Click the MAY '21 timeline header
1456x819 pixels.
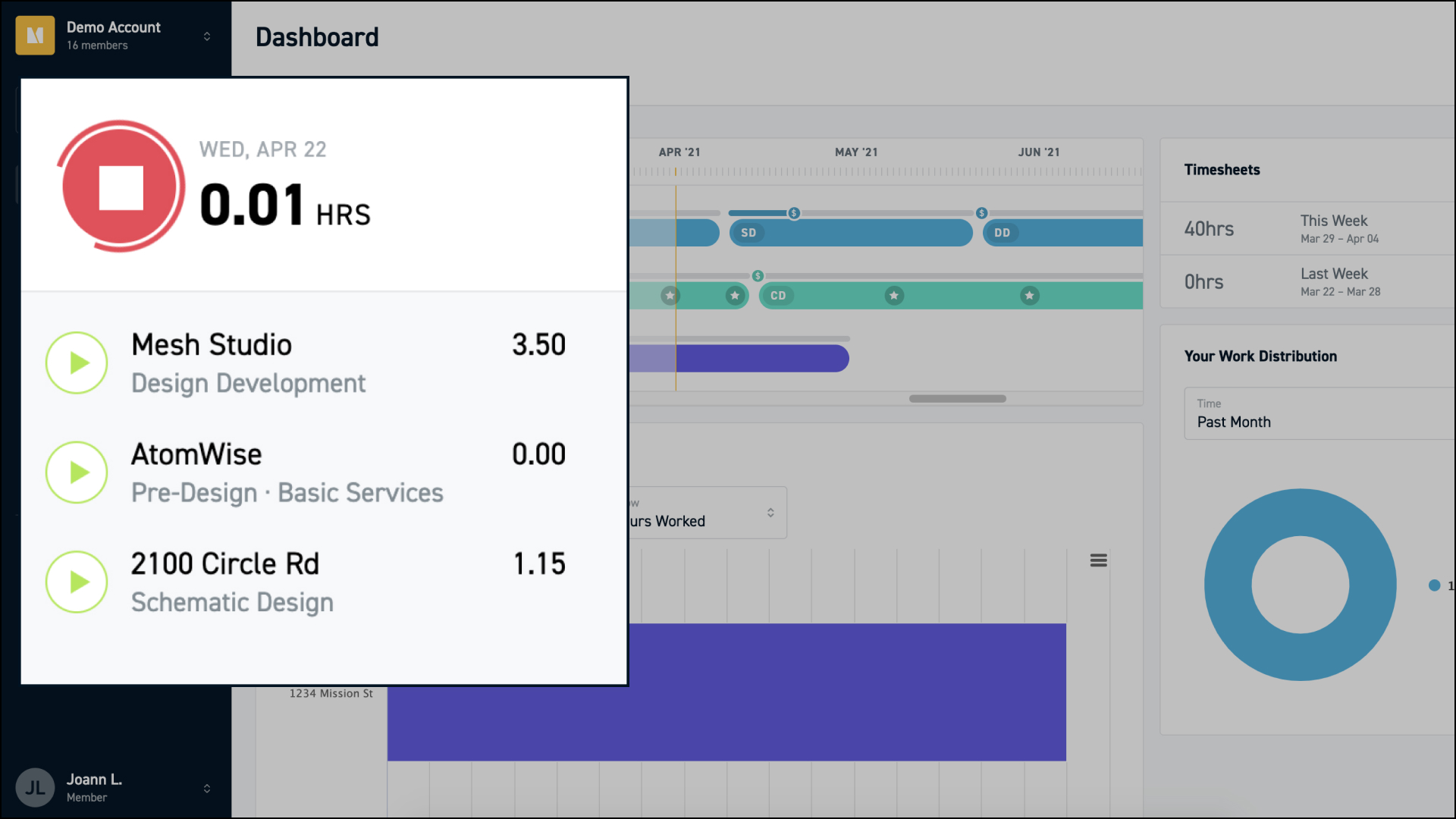pos(856,152)
